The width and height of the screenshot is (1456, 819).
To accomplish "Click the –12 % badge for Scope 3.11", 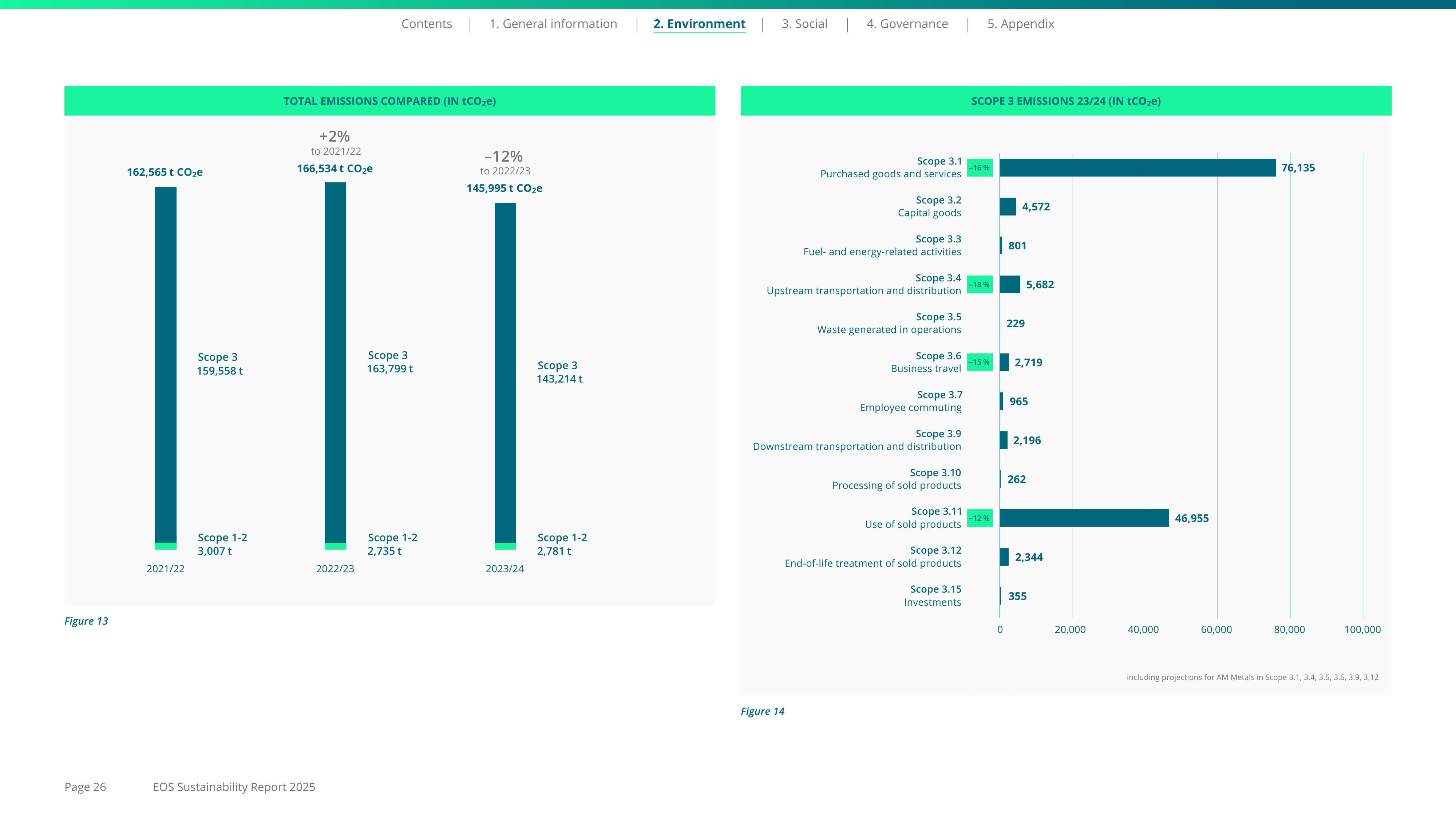I will 980,518.
